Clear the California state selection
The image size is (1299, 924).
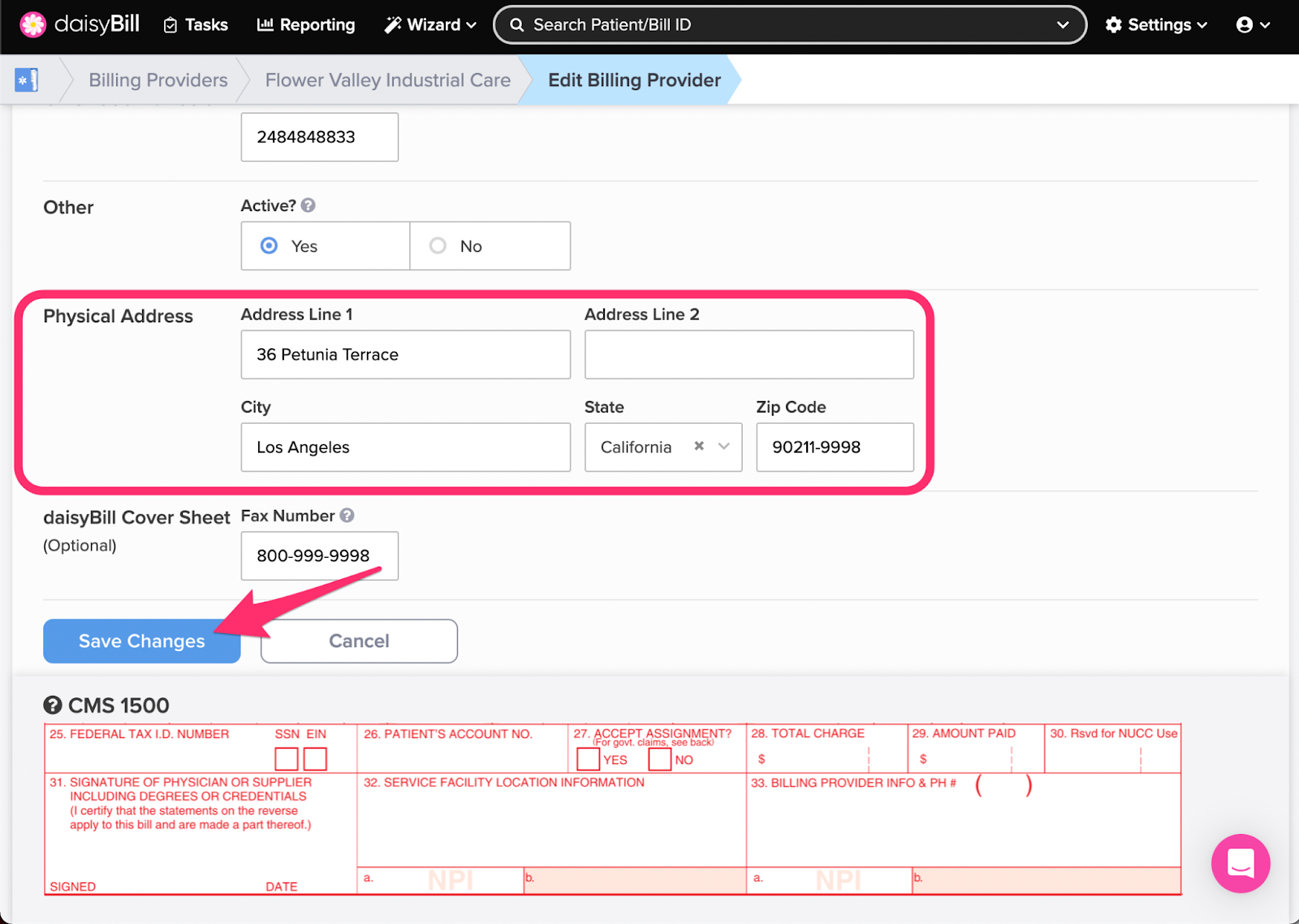(699, 446)
